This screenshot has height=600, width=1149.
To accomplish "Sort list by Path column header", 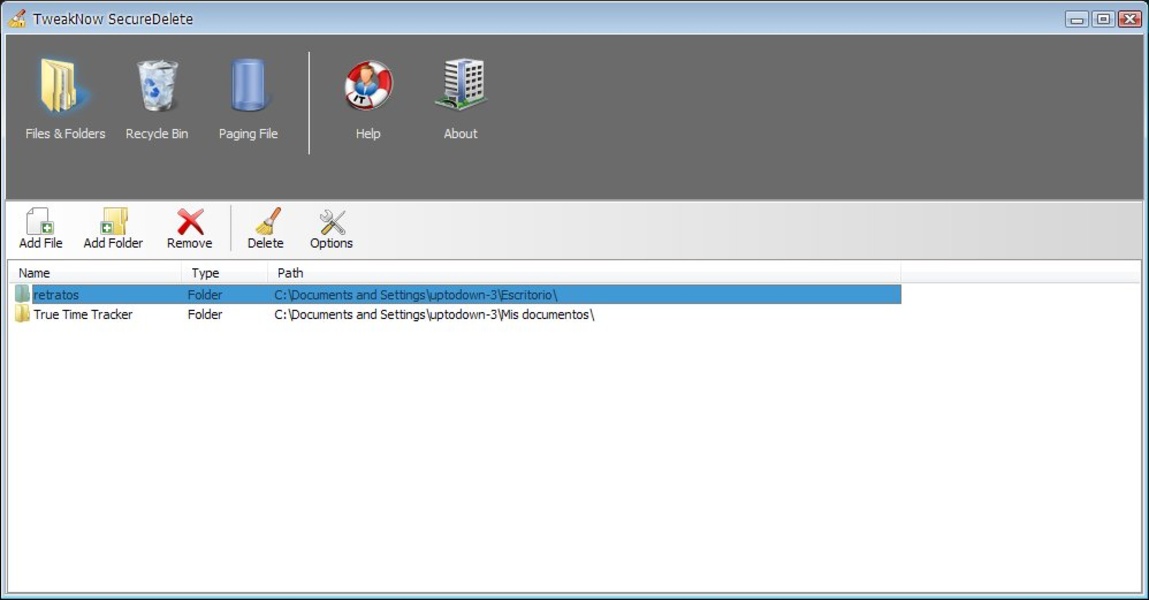I will pyautogui.click(x=584, y=273).
